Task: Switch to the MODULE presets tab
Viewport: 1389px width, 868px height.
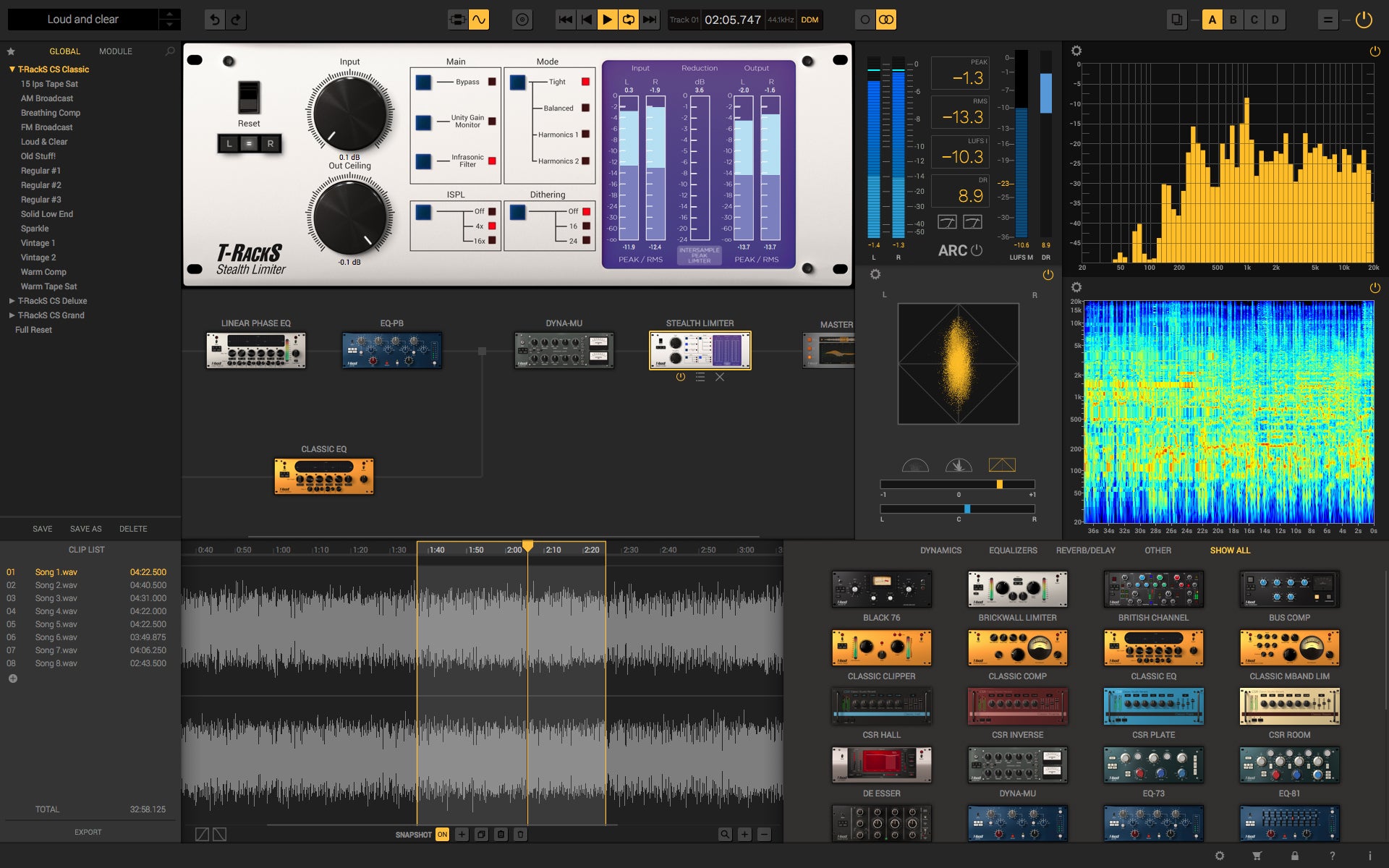Action: tap(115, 51)
